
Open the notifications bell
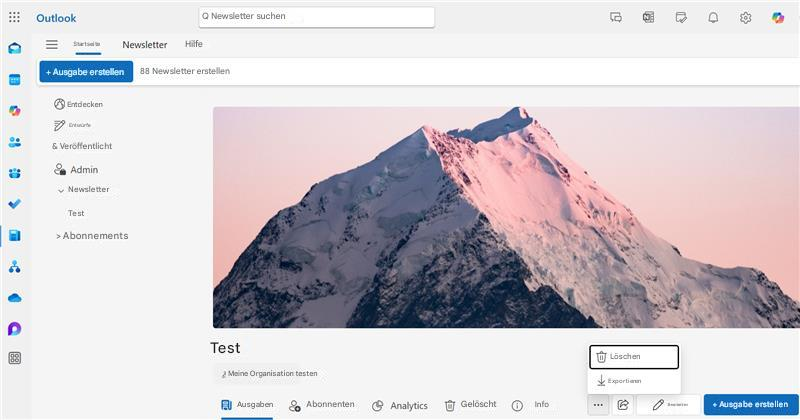tap(713, 18)
